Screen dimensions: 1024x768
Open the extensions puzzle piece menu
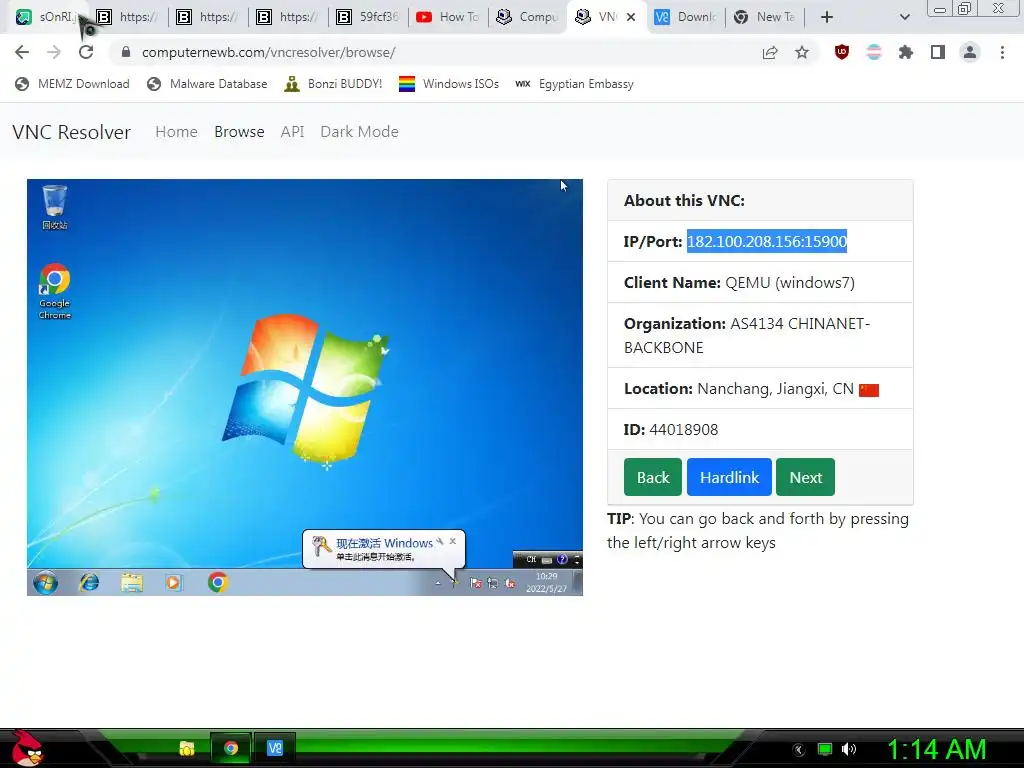tap(906, 52)
